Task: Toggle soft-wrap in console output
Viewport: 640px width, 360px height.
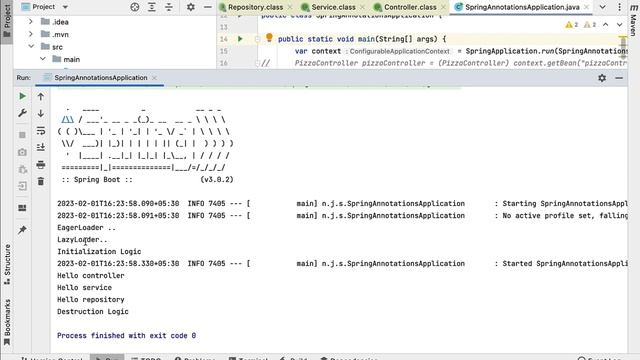Action: click(41, 131)
